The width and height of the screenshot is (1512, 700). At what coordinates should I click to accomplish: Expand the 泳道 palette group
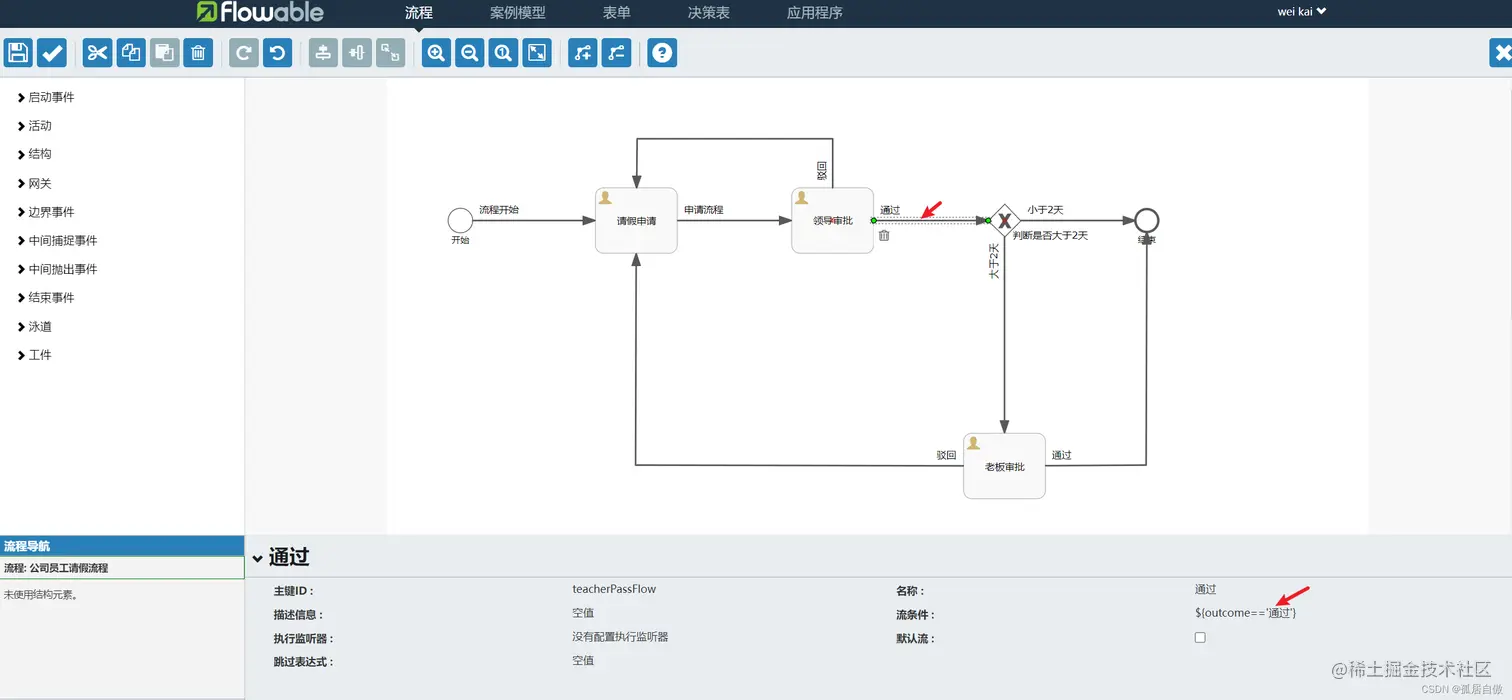pos(35,327)
